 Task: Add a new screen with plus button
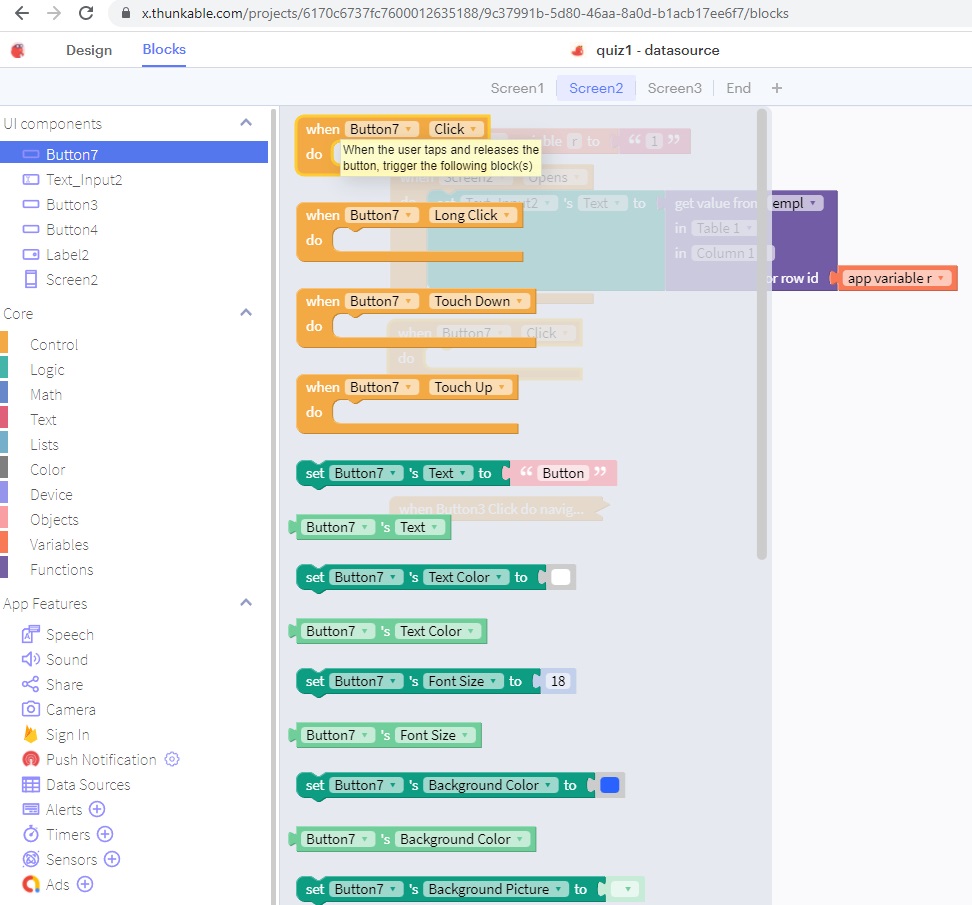(777, 88)
